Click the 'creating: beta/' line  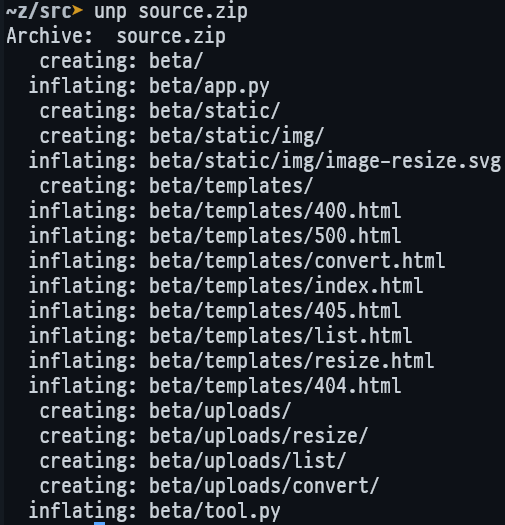121,61
